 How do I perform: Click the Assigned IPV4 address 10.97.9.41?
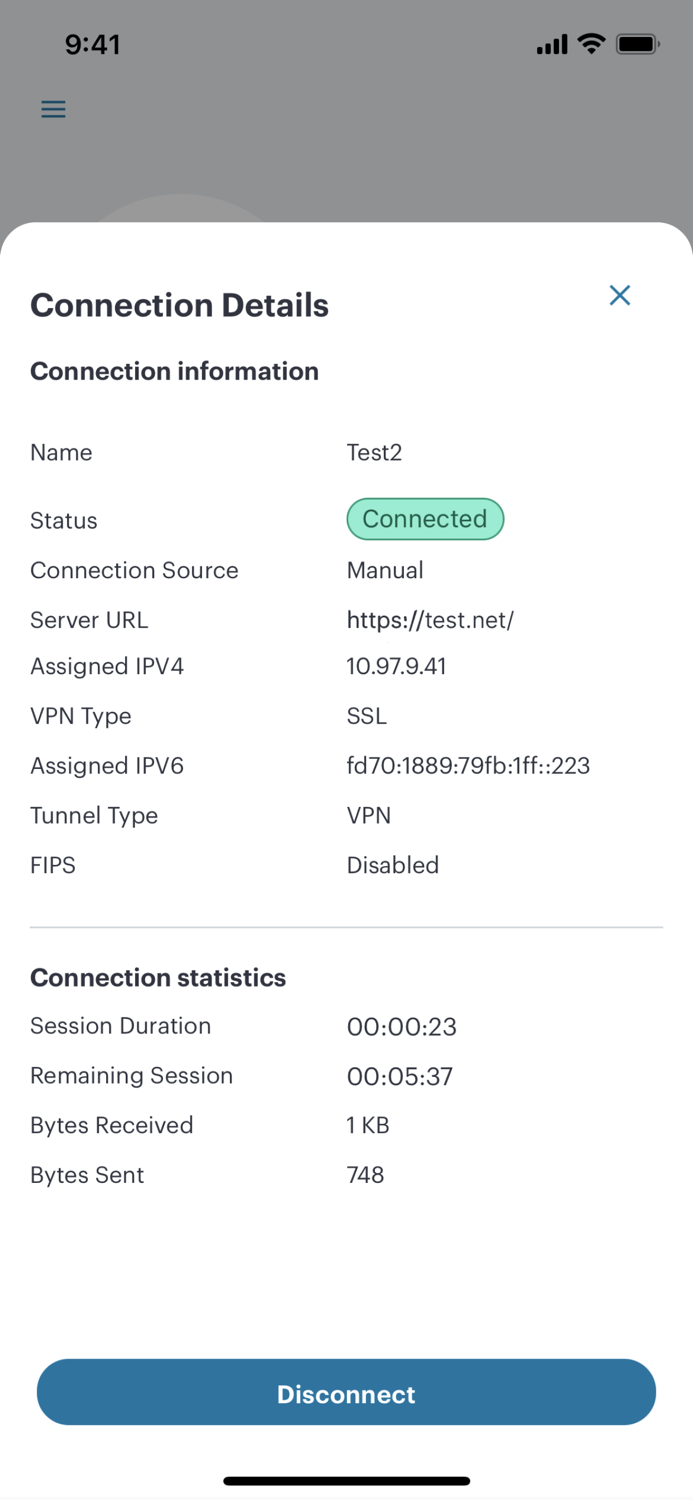click(396, 666)
